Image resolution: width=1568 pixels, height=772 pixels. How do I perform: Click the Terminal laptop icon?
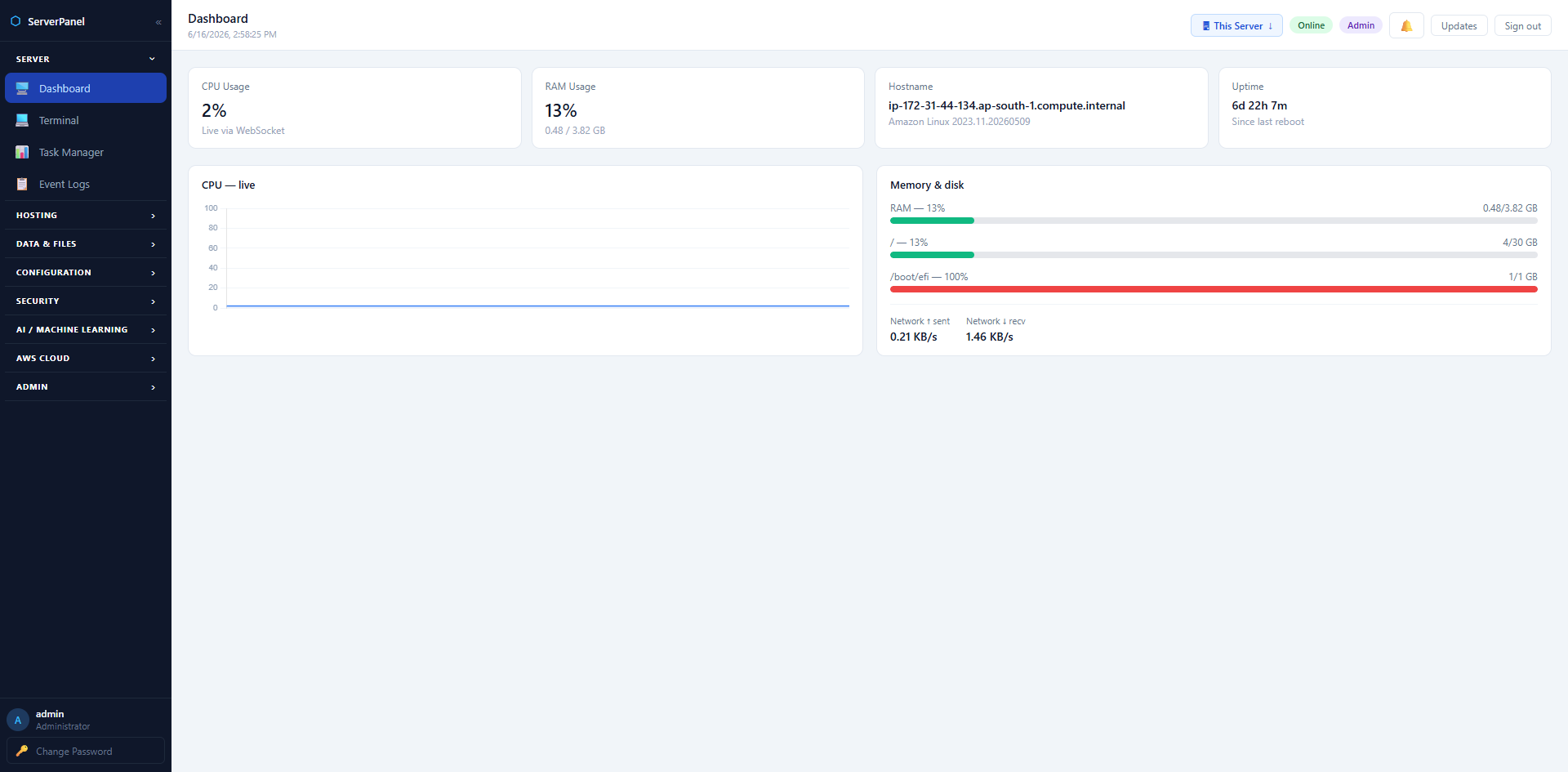coord(22,120)
